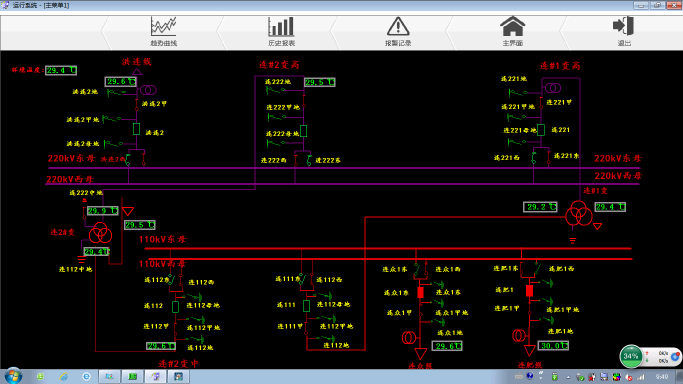The image size is (683, 384).
Task: Toggle the red 连众1 breaker
Action: (x=420, y=293)
